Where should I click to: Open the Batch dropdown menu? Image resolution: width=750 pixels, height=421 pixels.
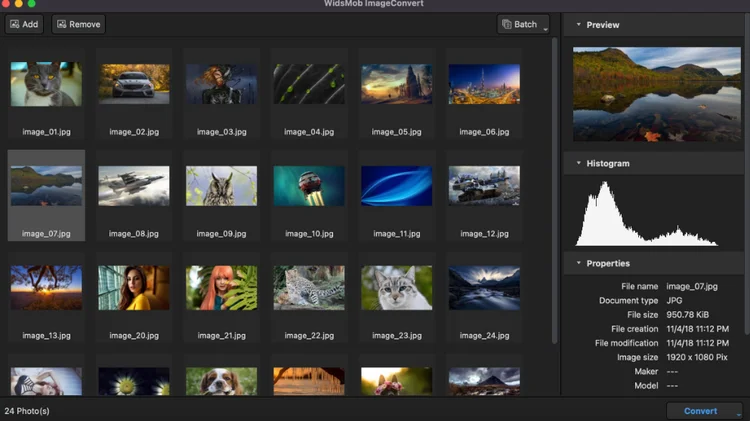523,24
